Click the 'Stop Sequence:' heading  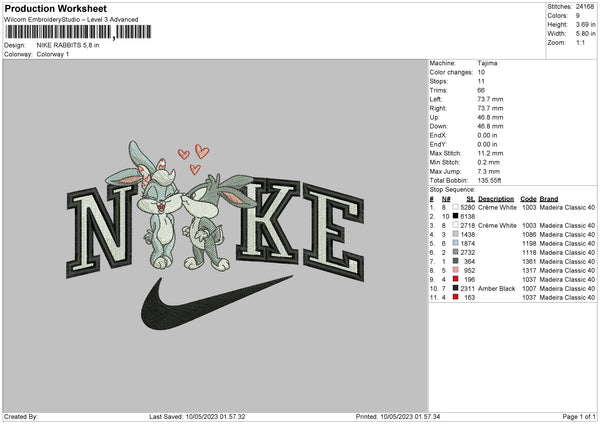(452, 190)
